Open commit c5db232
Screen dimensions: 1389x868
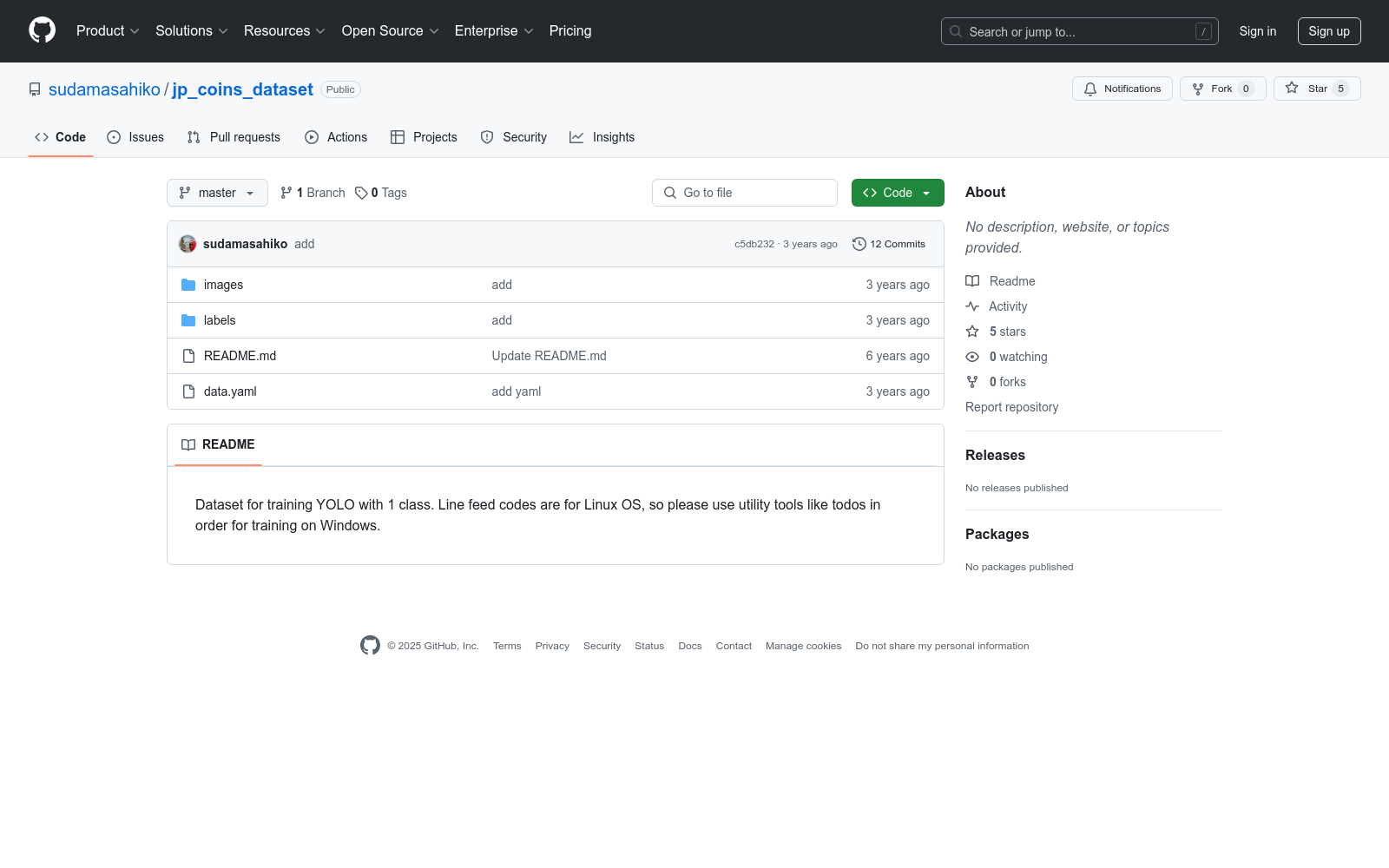coord(754,244)
